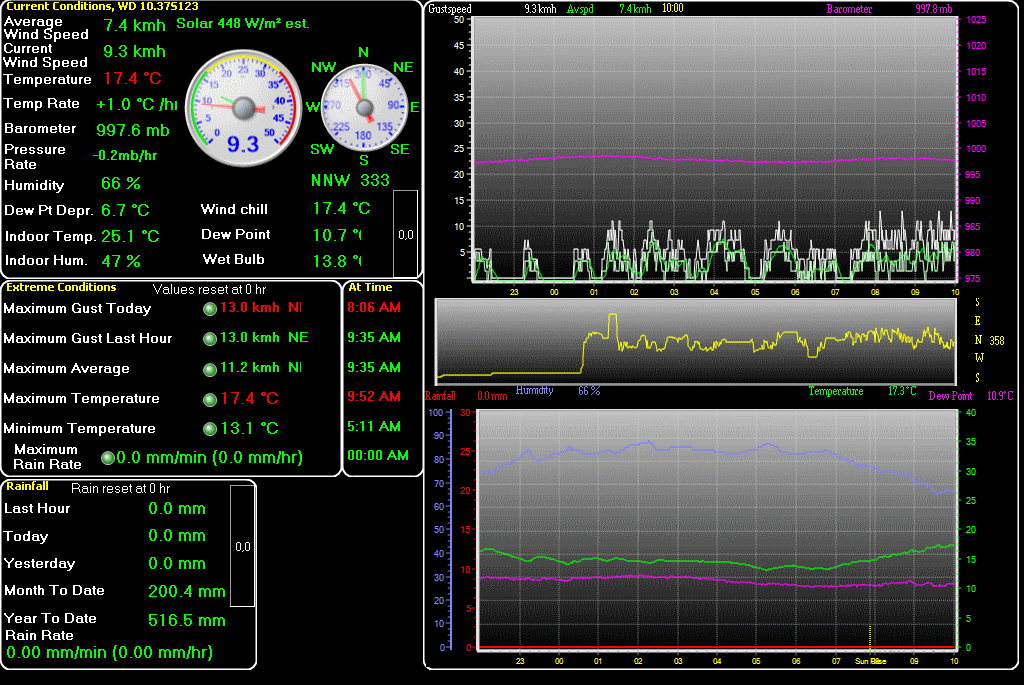Click the green LED beside Maximum Gust Today
This screenshot has width=1024, height=685.
(x=210, y=309)
